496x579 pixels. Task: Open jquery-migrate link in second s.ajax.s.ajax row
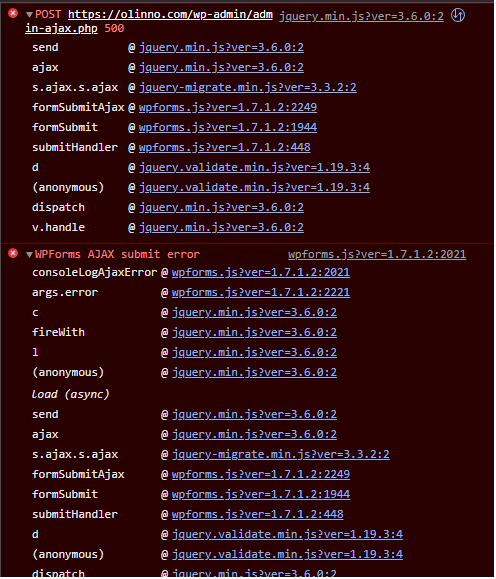(x=280, y=454)
